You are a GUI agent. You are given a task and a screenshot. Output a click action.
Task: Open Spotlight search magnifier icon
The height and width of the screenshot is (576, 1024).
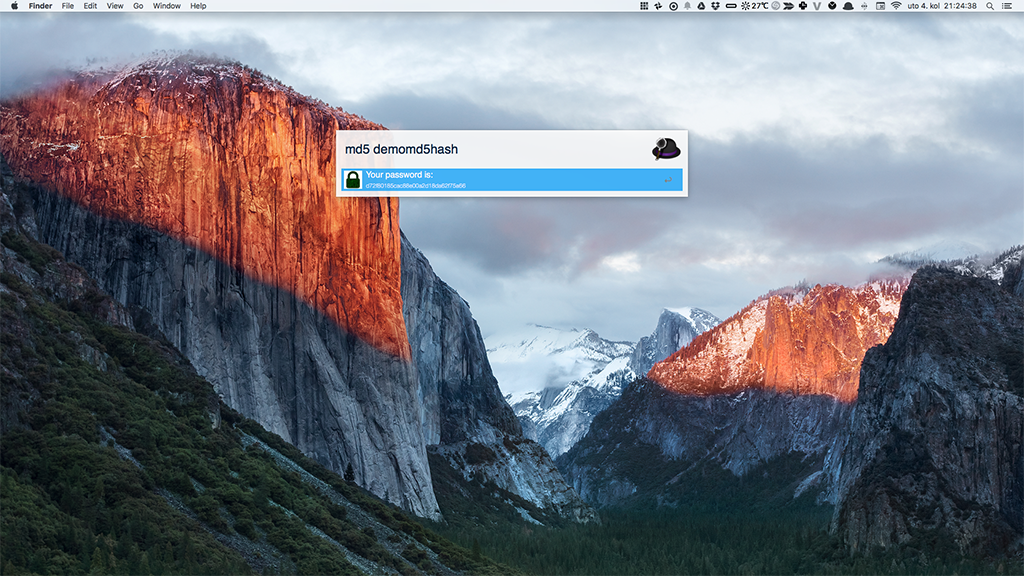[x=990, y=6]
